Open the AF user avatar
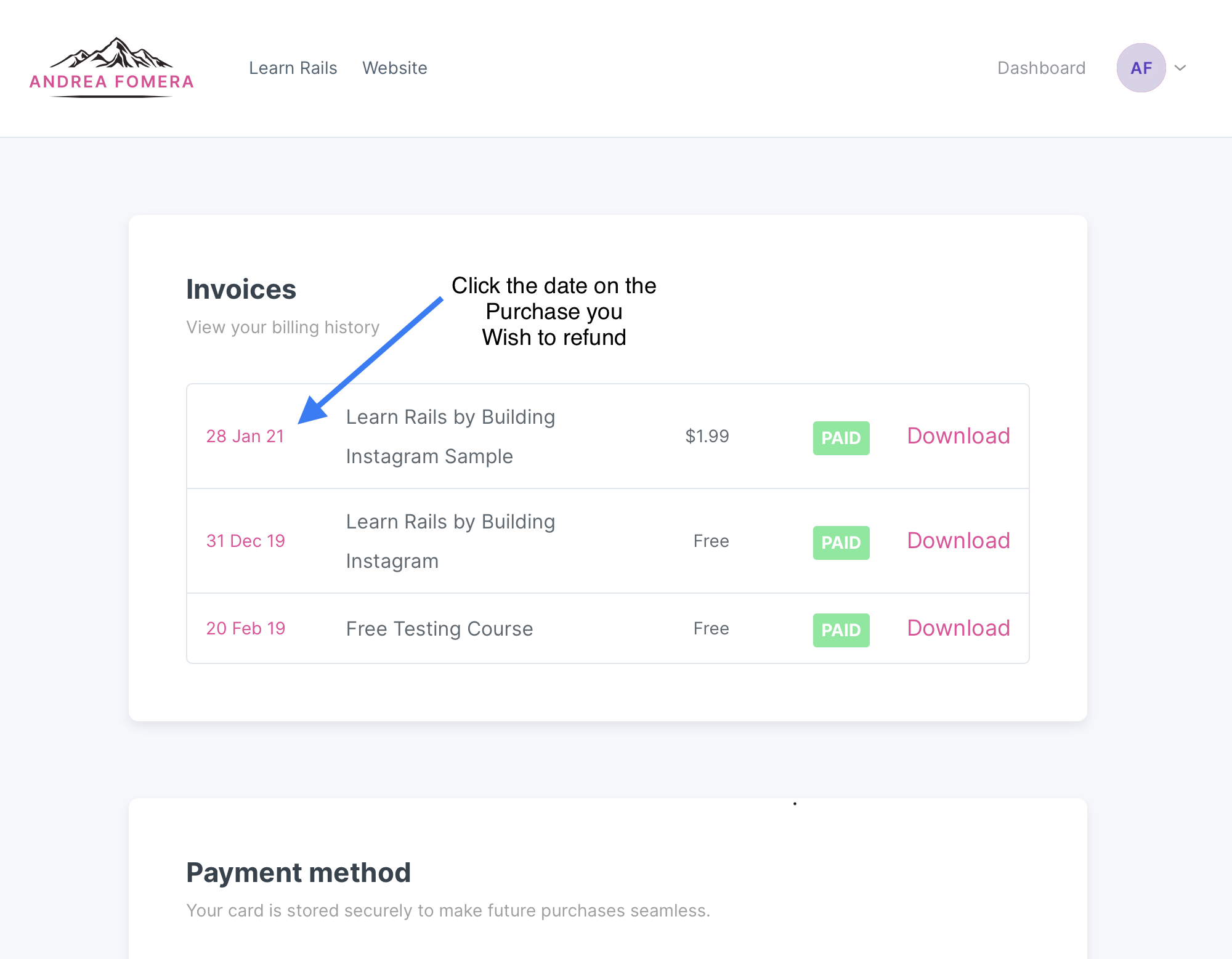The height and width of the screenshot is (959, 1232). (1141, 68)
